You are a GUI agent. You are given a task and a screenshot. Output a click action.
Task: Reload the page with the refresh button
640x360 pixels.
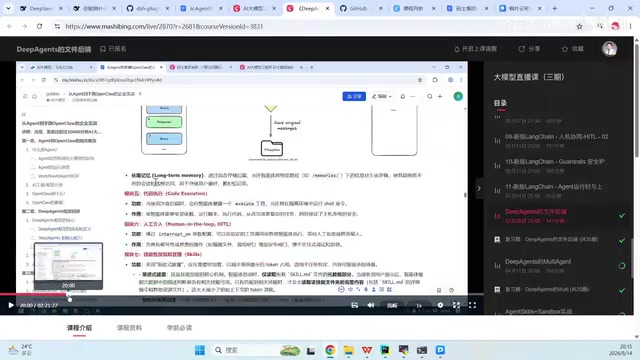coord(39,26)
